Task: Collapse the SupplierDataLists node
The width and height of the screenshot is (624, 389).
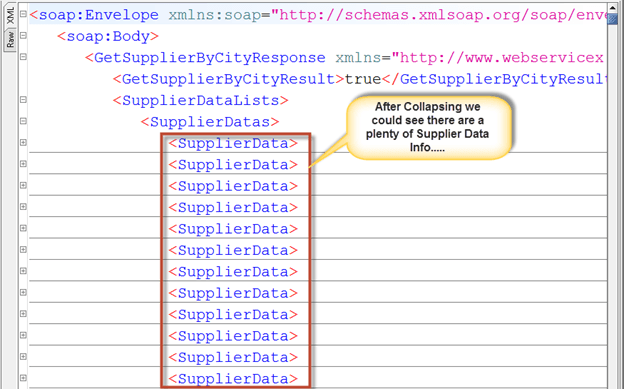Action: click(23, 100)
